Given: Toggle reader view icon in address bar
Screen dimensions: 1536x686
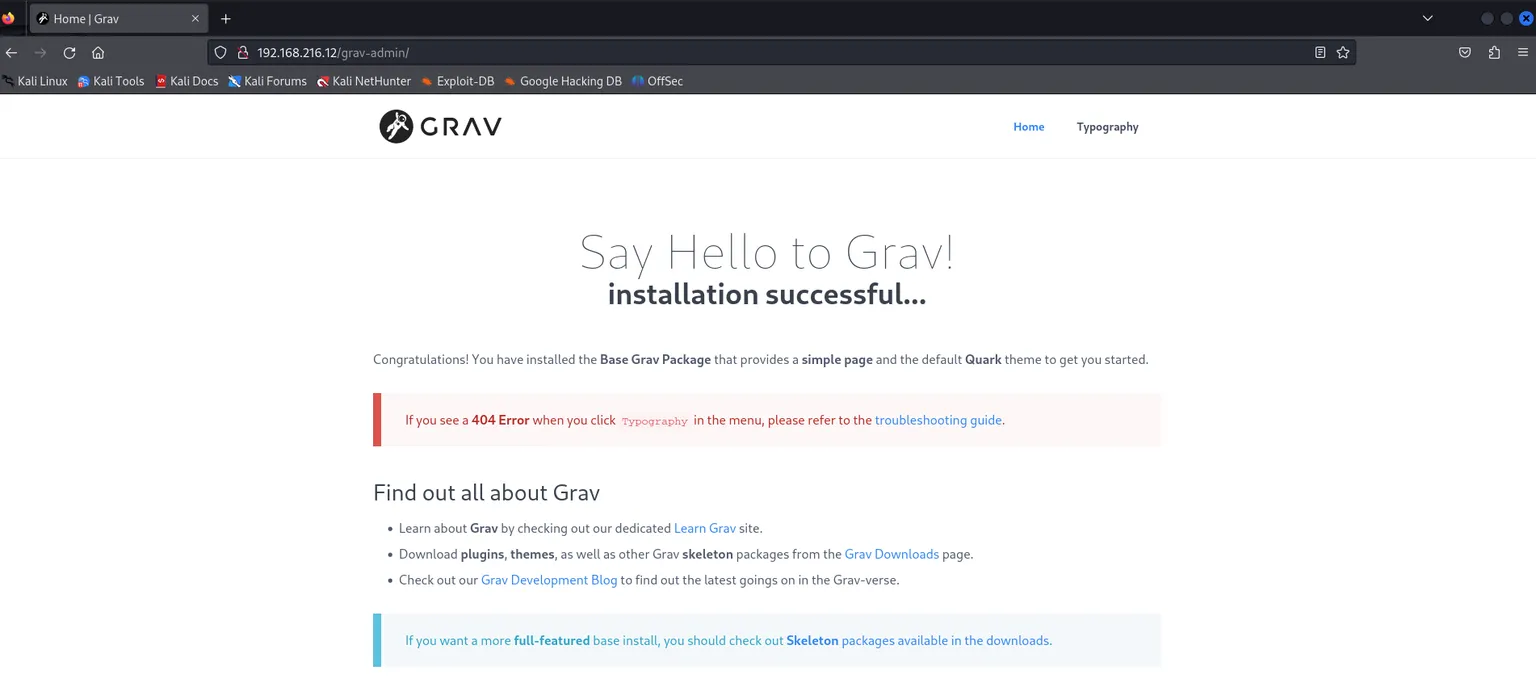Looking at the screenshot, I should pyautogui.click(x=1320, y=53).
